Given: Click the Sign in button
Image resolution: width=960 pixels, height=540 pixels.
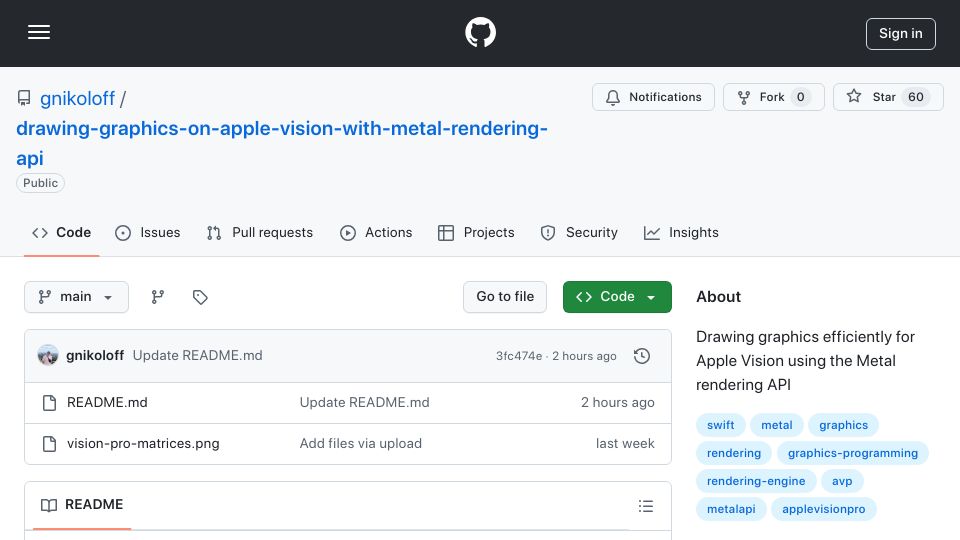Looking at the screenshot, I should (901, 34).
